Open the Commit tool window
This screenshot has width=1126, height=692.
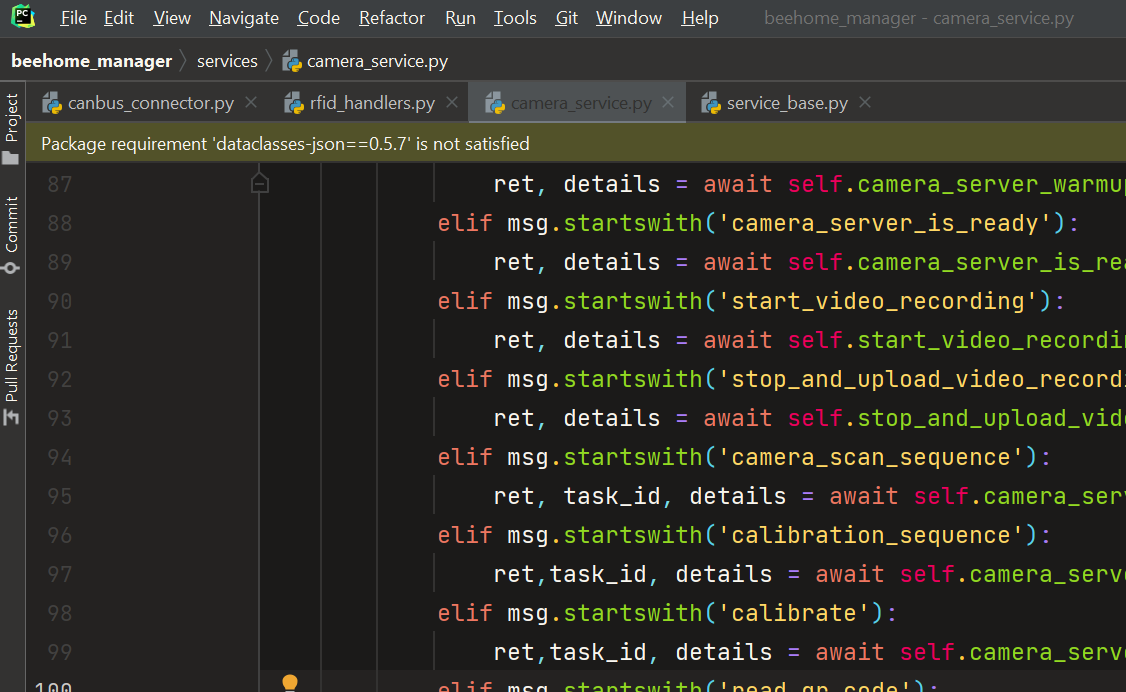click(11, 235)
